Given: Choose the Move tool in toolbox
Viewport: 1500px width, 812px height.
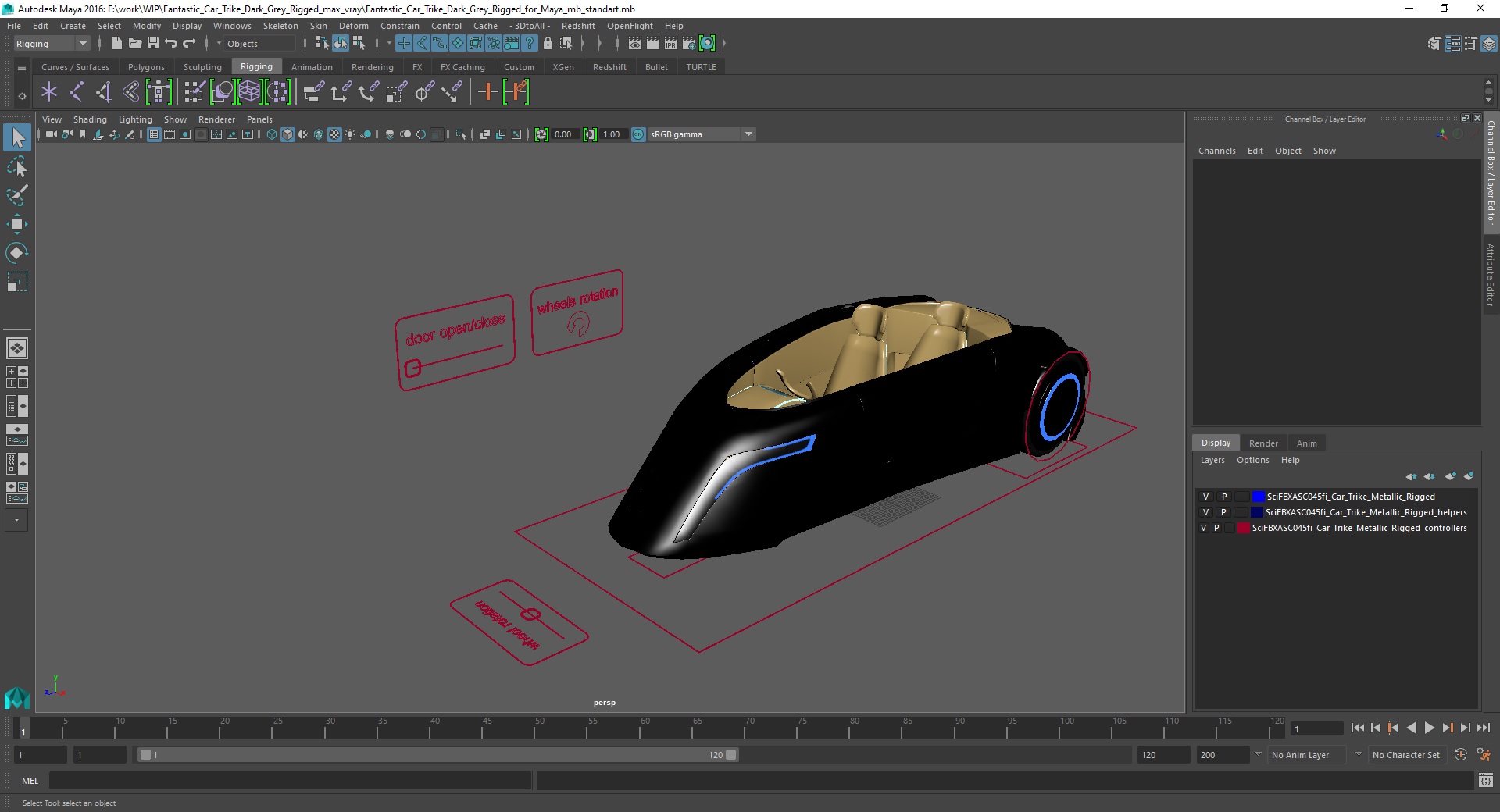Looking at the screenshot, I should pyautogui.click(x=17, y=224).
